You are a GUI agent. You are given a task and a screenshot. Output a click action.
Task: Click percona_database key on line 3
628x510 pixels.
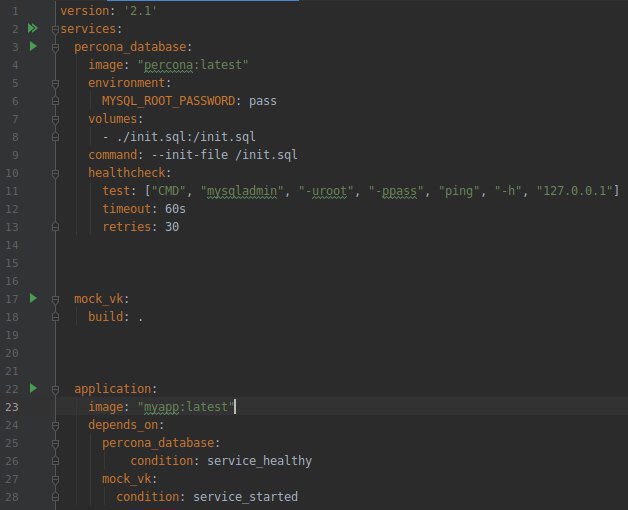coord(130,47)
